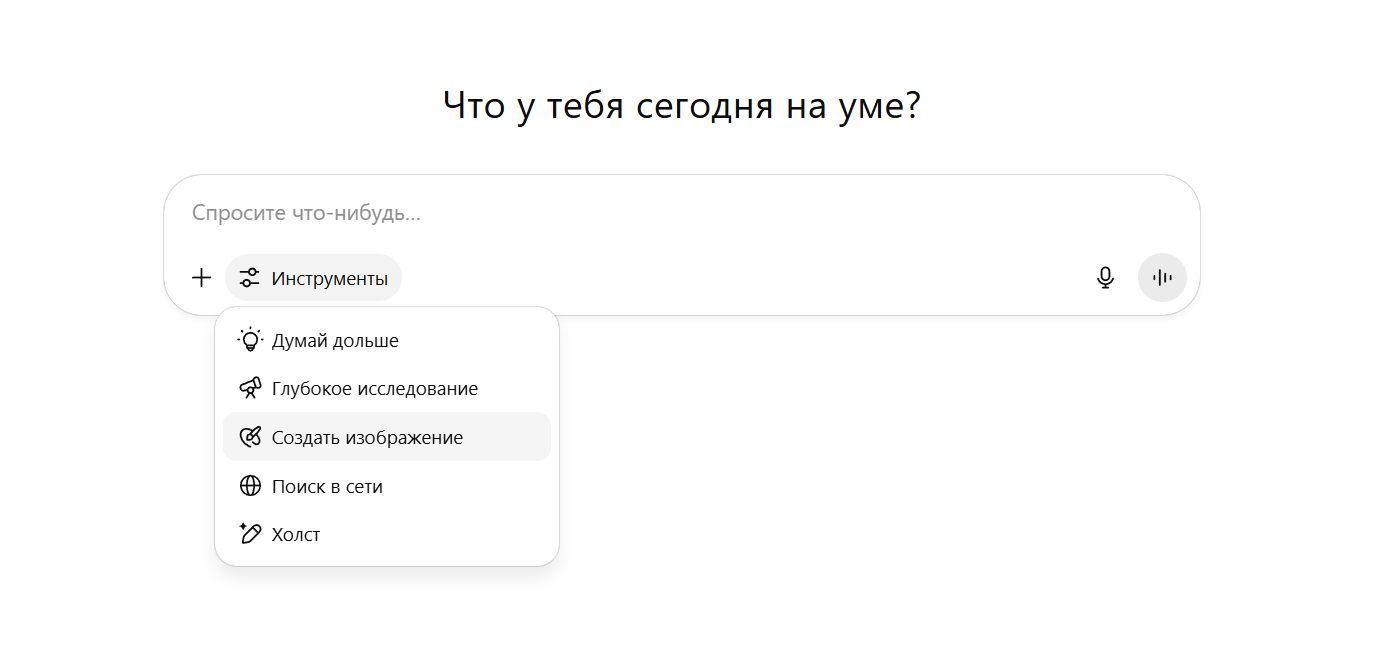
Task: Click the plus attachment icon
Action: coord(202,278)
